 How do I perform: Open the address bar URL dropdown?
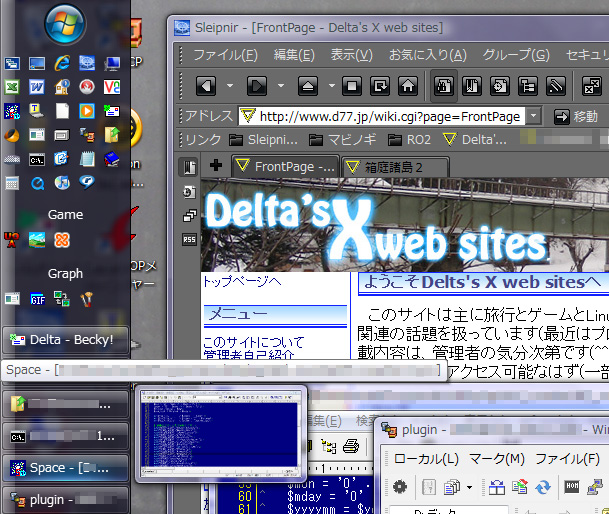(x=534, y=116)
